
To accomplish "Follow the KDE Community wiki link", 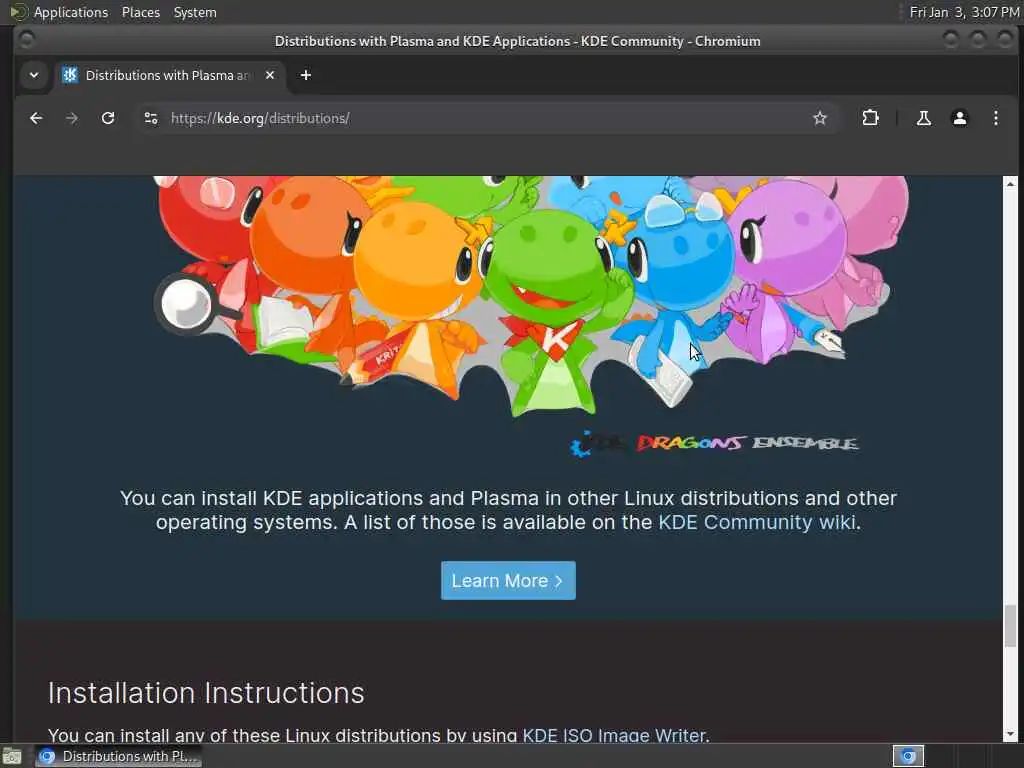I will (756, 522).
